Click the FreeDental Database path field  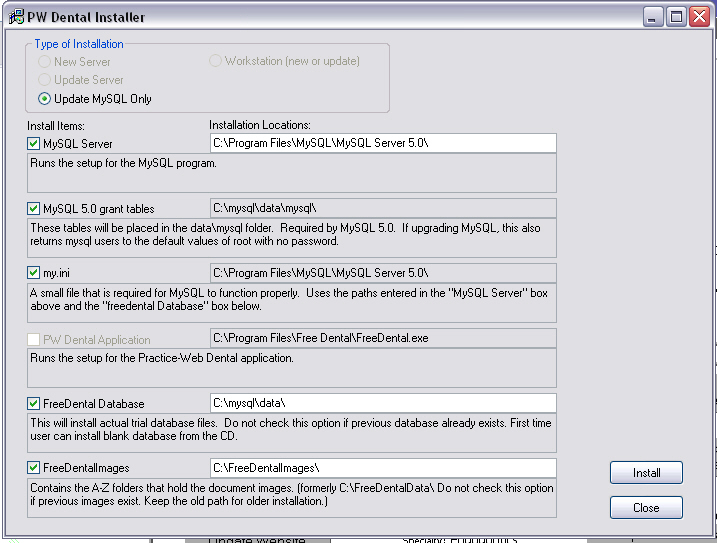(x=382, y=403)
